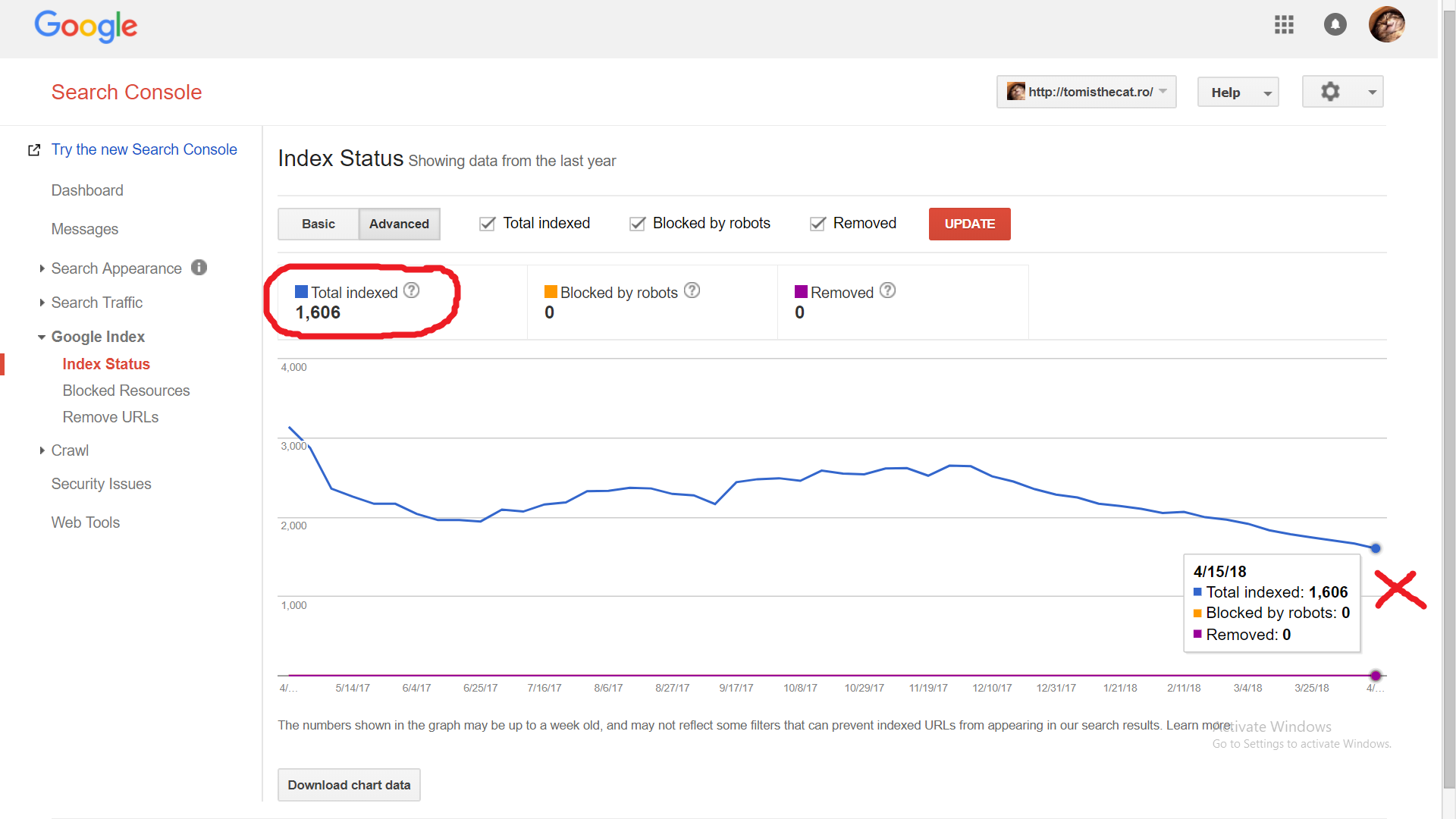Open Messages in sidebar
1456x819 pixels.
[85, 229]
